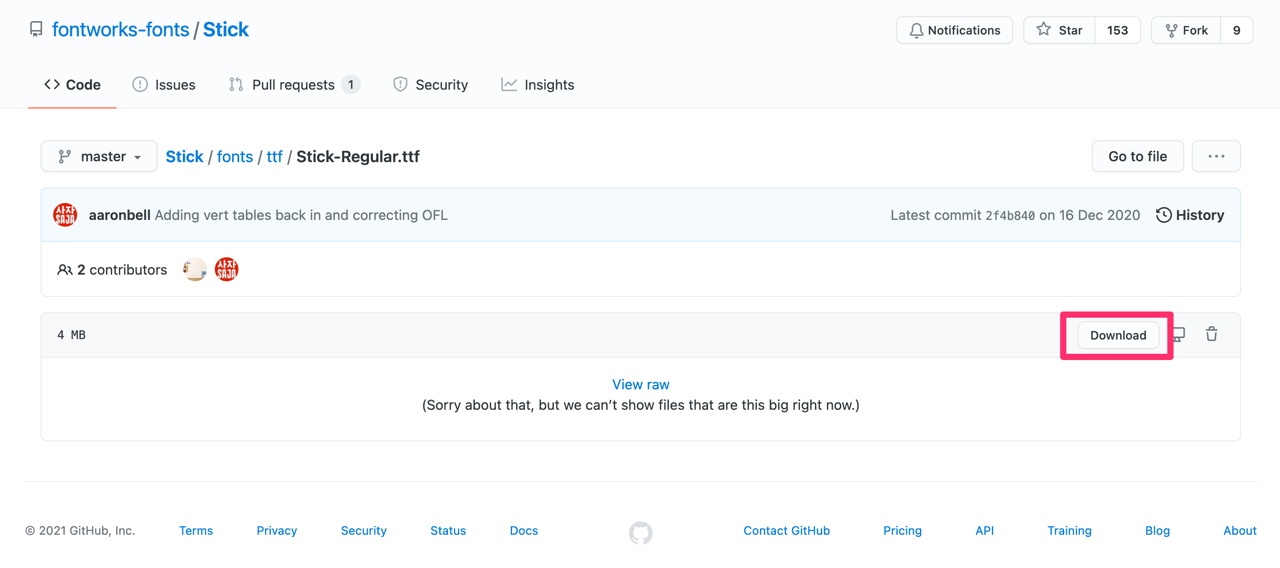The height and width of the screenshot is (568, 1280).
Task: Click the 4 MB file size text
Action: pyautogui.click(x=71, y=335)
